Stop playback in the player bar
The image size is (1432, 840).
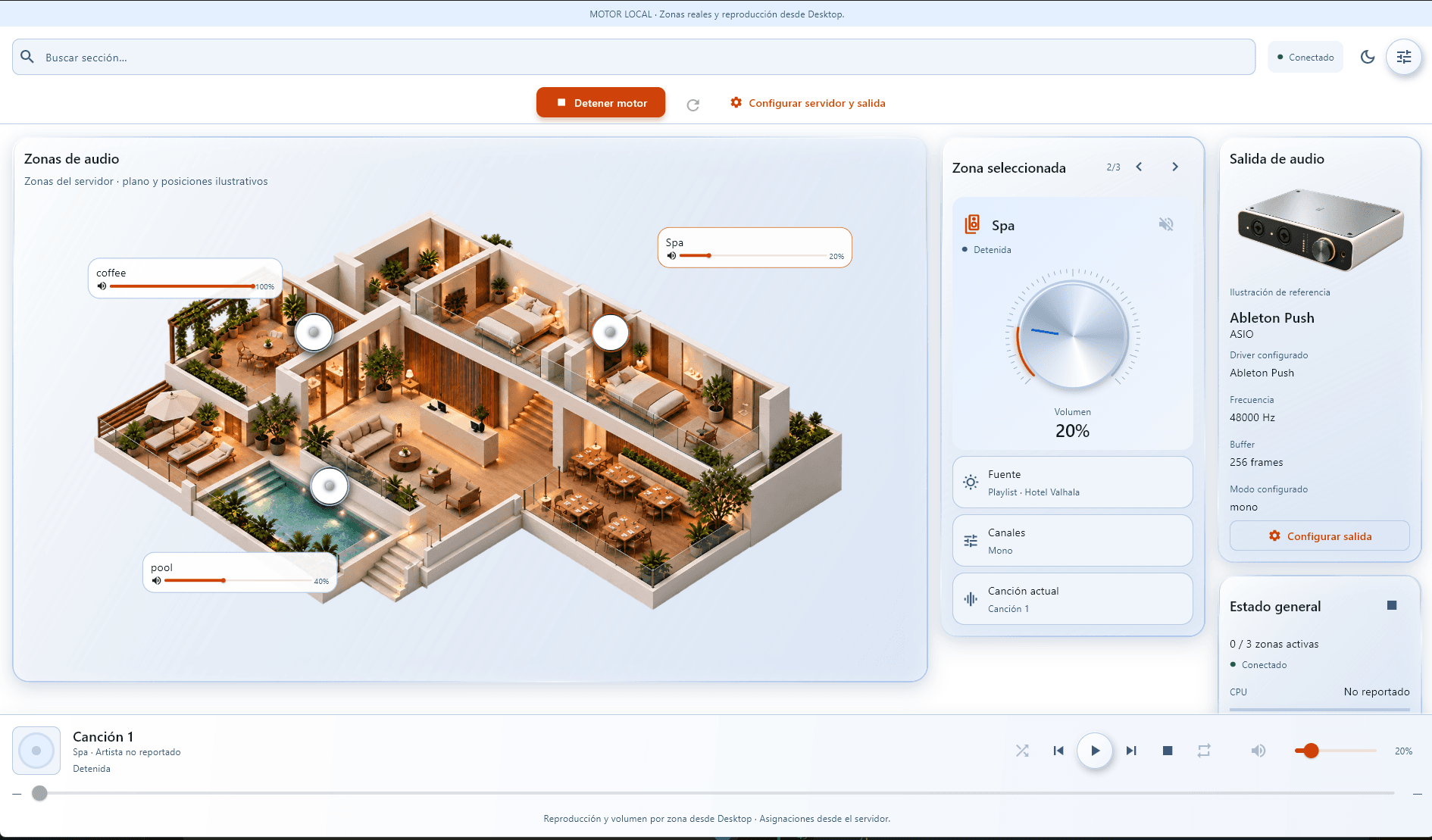click(1168, 751)
